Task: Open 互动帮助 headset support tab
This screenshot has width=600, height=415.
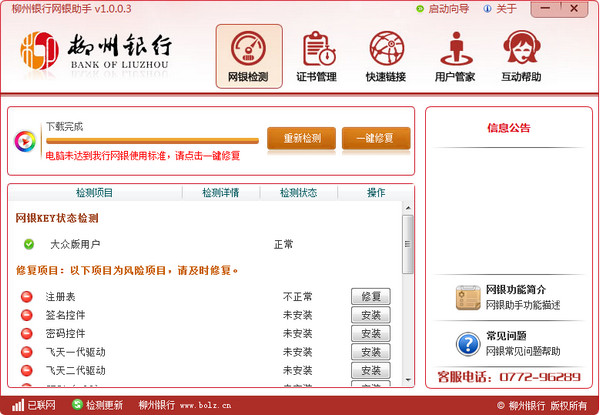Action: [521, 56]
